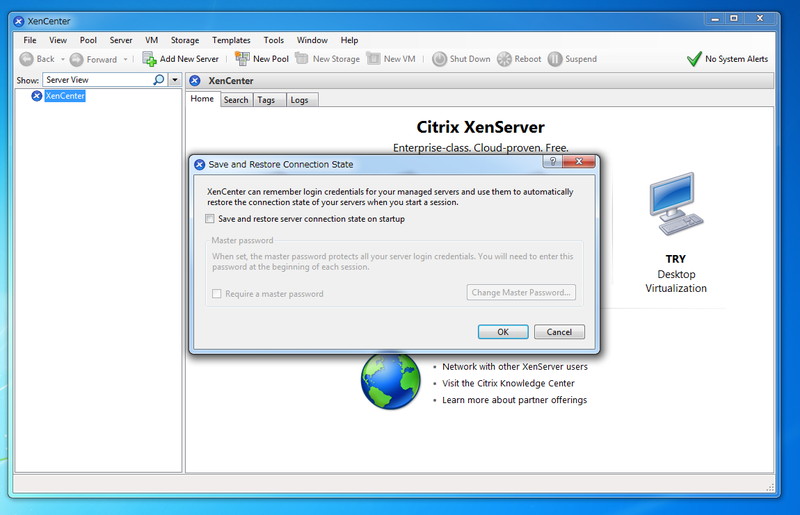This screenshot has width=800, height=515.
Task: Click the Forward arrow icon in toolbar
Action: (77, 60)
